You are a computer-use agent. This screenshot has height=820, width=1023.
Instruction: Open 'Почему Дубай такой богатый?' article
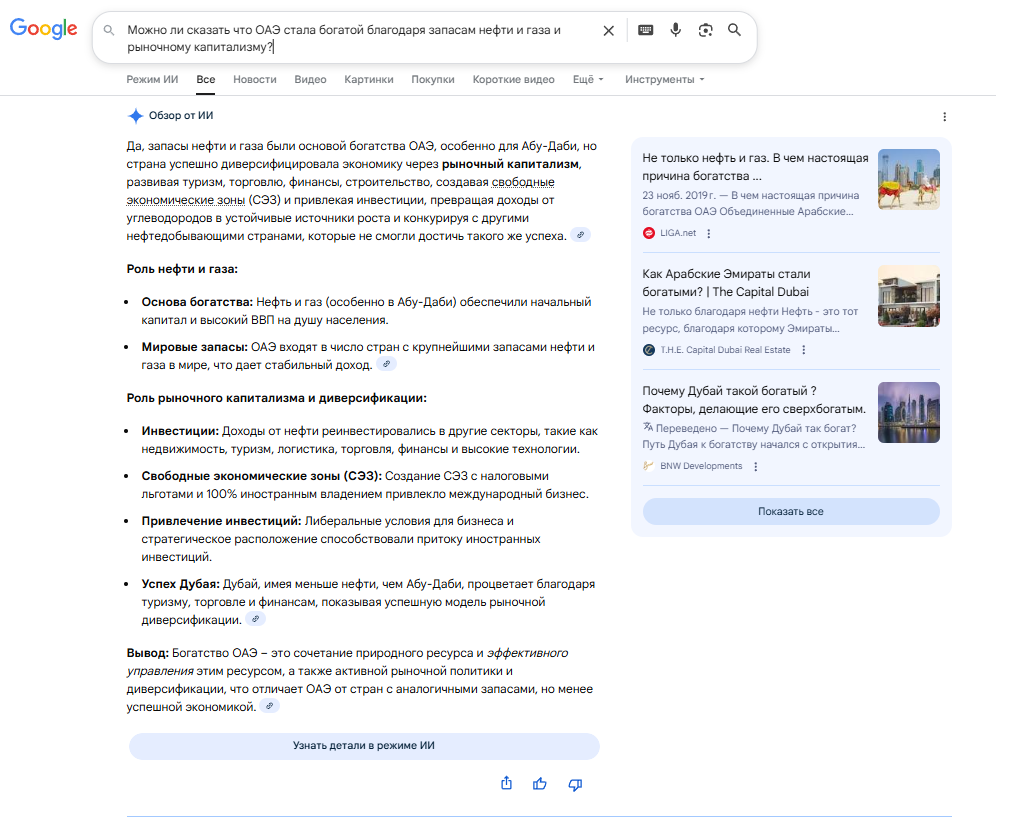(x=754, y=400)
